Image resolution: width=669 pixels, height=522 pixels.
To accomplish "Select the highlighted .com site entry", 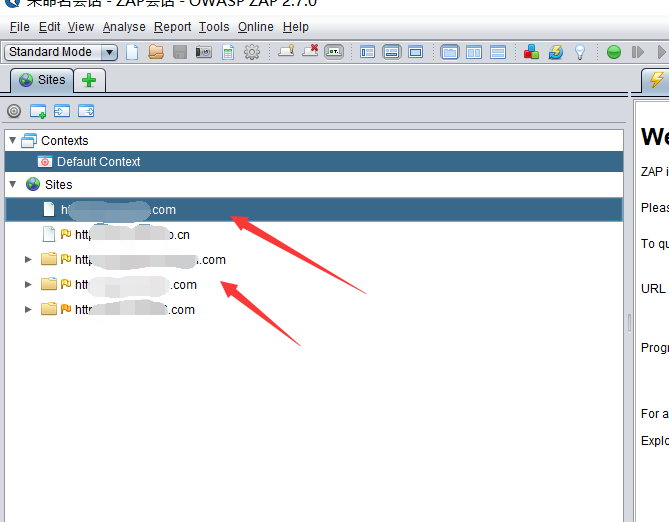I will [314, 210].
